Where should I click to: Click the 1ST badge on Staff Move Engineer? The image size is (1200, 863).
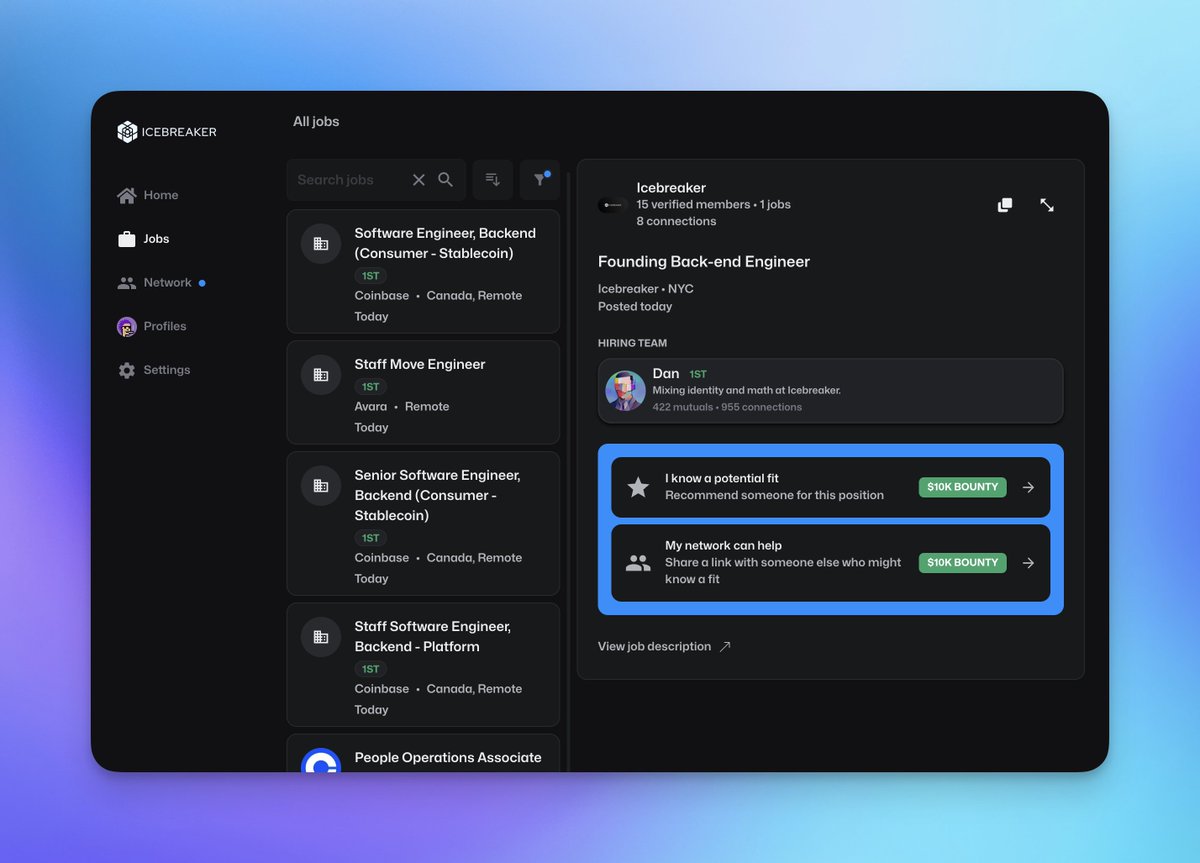tap(371, 386)
